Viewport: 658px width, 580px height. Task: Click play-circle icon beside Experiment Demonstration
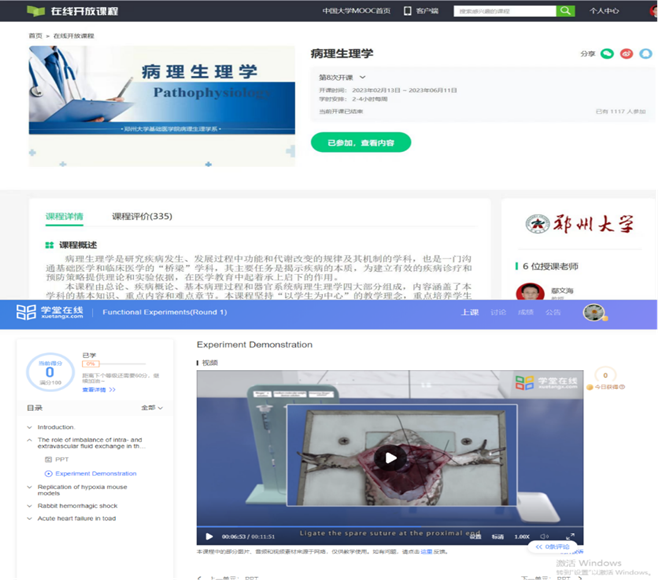[x=49, y=473]
